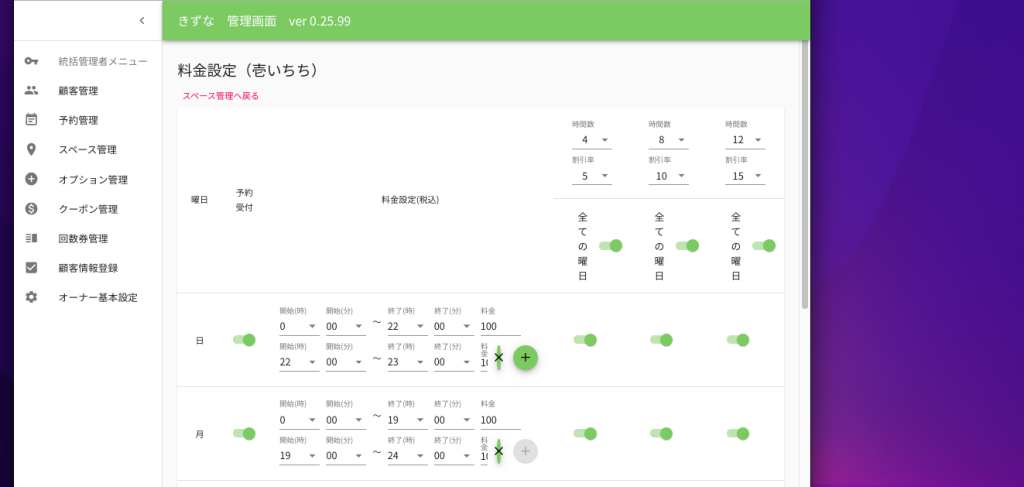Click the location pin icon for スペース管理
The image size is (1024, 487).
(x=31, y=150)
